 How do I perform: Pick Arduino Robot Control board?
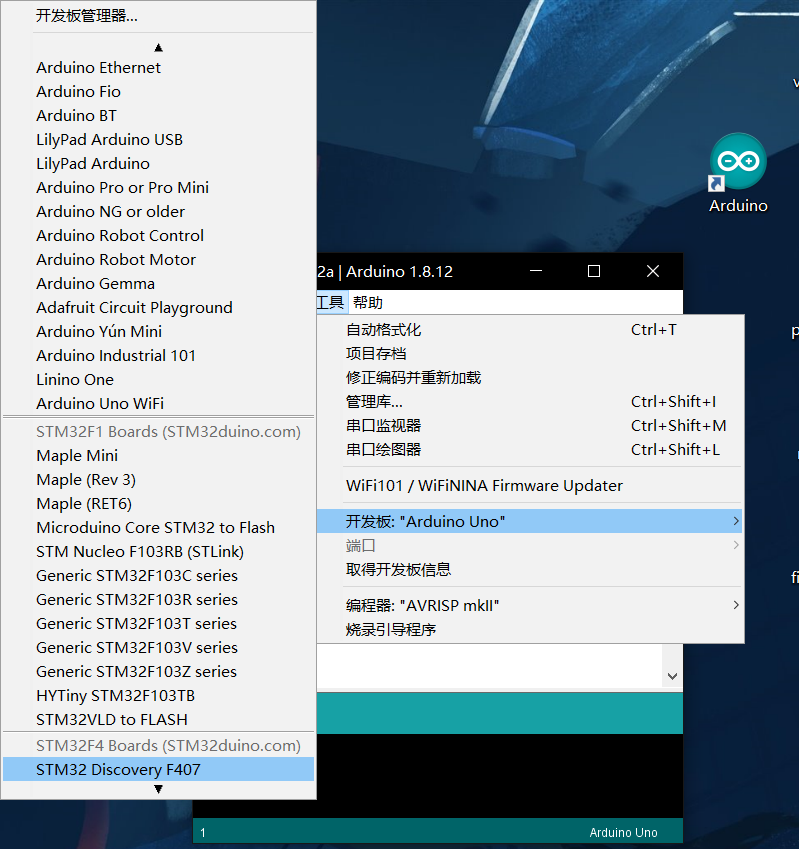click(x=158, y=236)
